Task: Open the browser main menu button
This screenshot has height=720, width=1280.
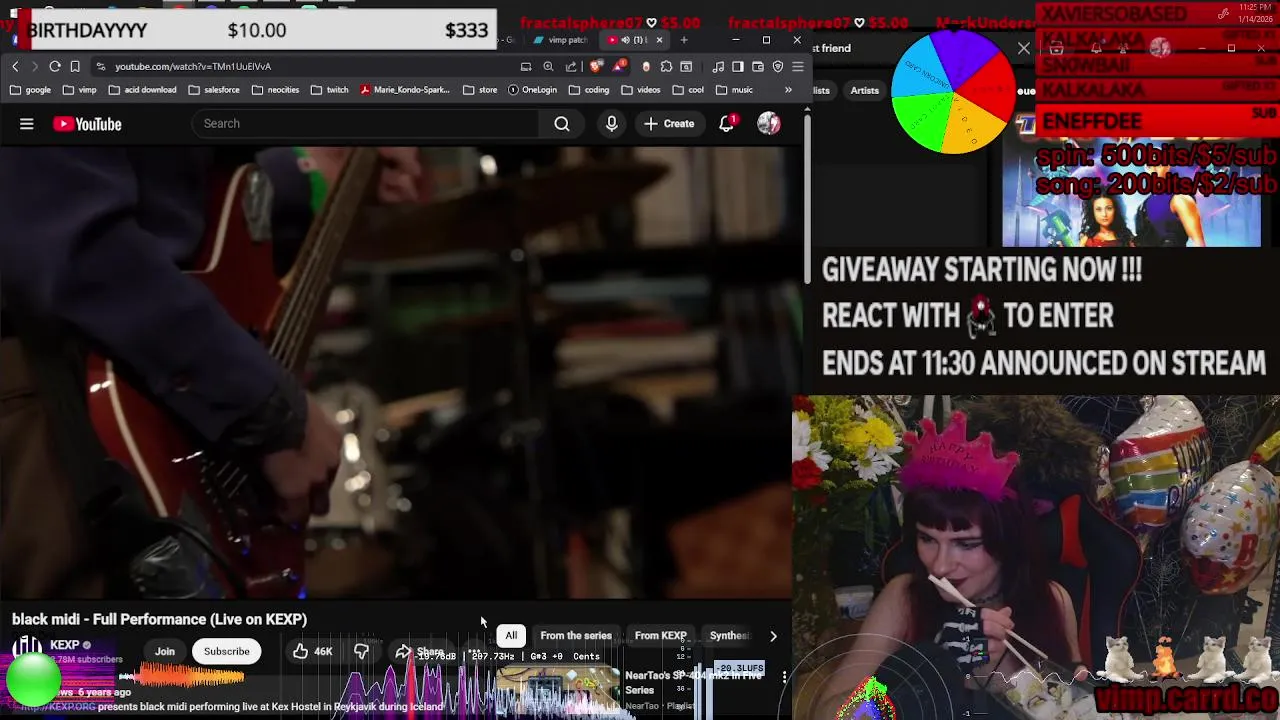Action: [798, 66]
